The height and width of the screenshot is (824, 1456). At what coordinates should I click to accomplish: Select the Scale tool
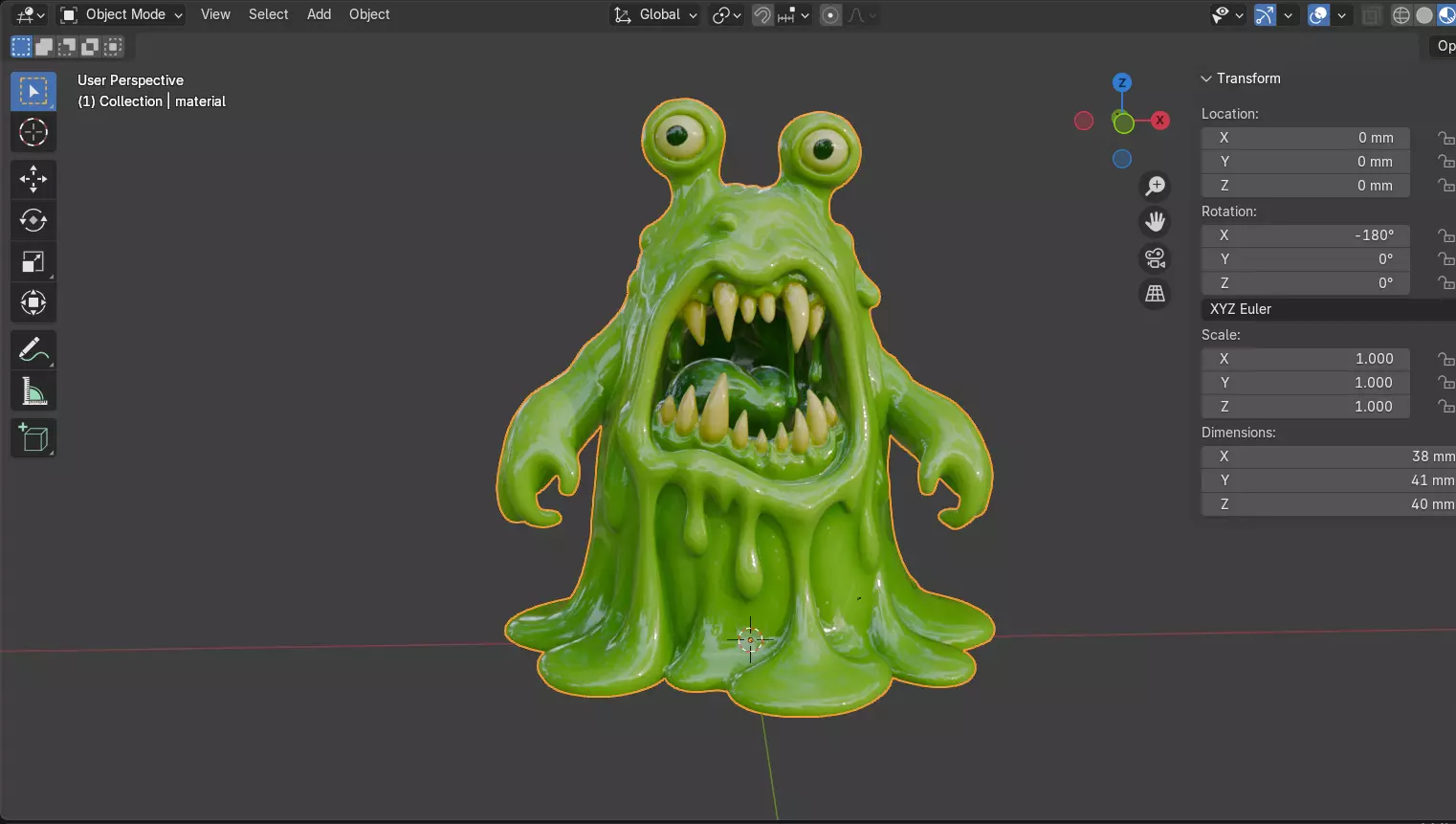point(33,261)
